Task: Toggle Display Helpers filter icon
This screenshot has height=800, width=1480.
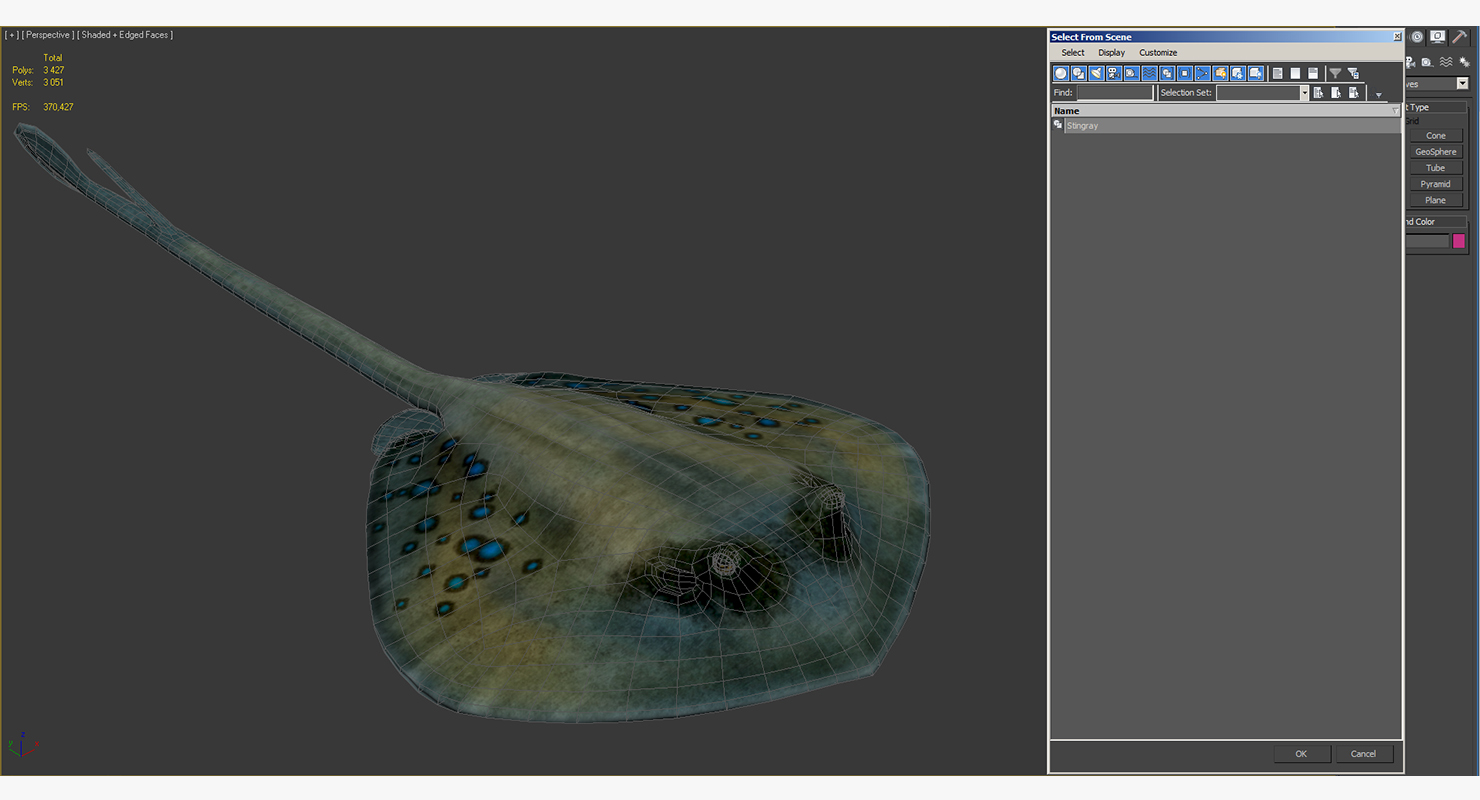Action: [1131, 73]
